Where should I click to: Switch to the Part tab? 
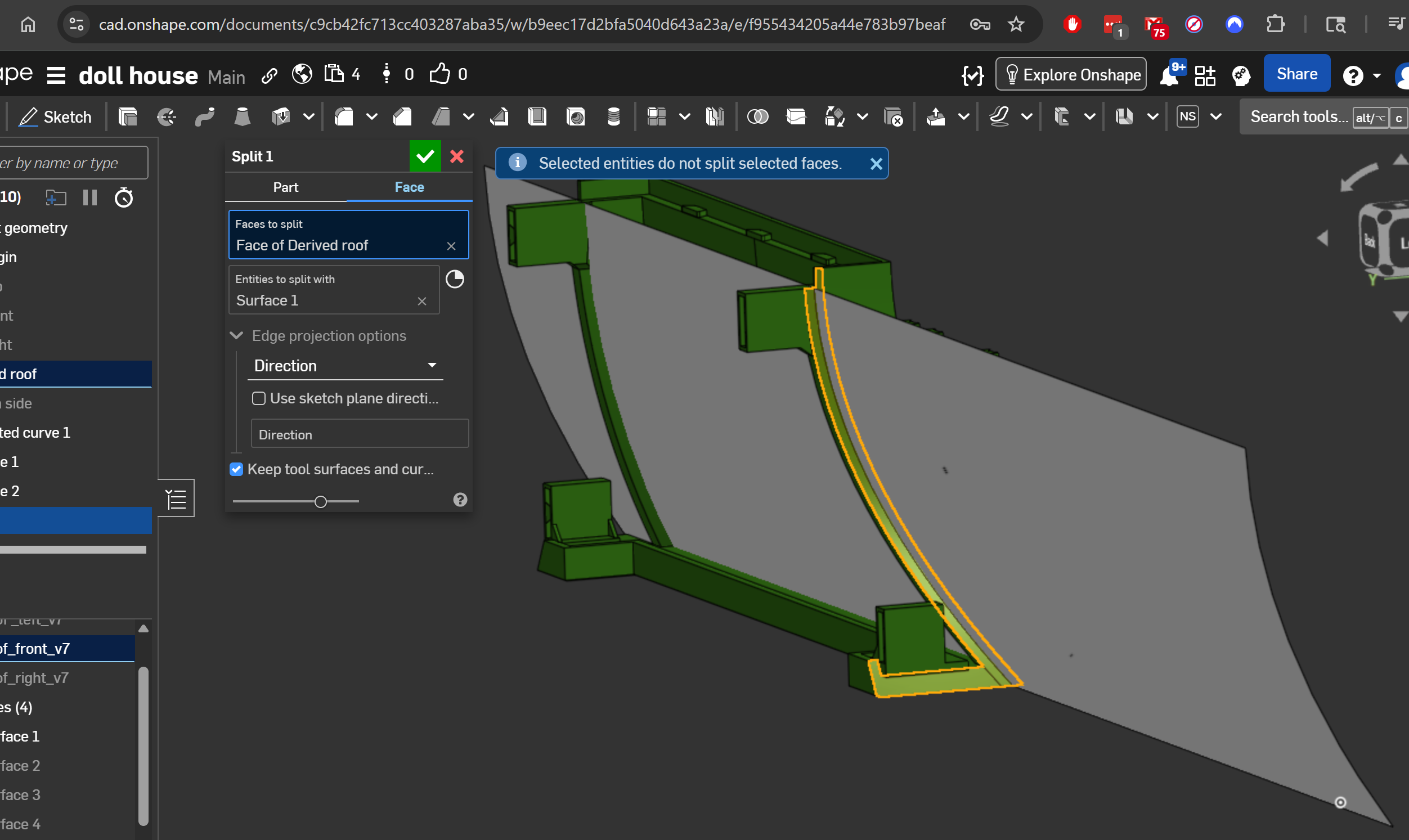(285, 187)
